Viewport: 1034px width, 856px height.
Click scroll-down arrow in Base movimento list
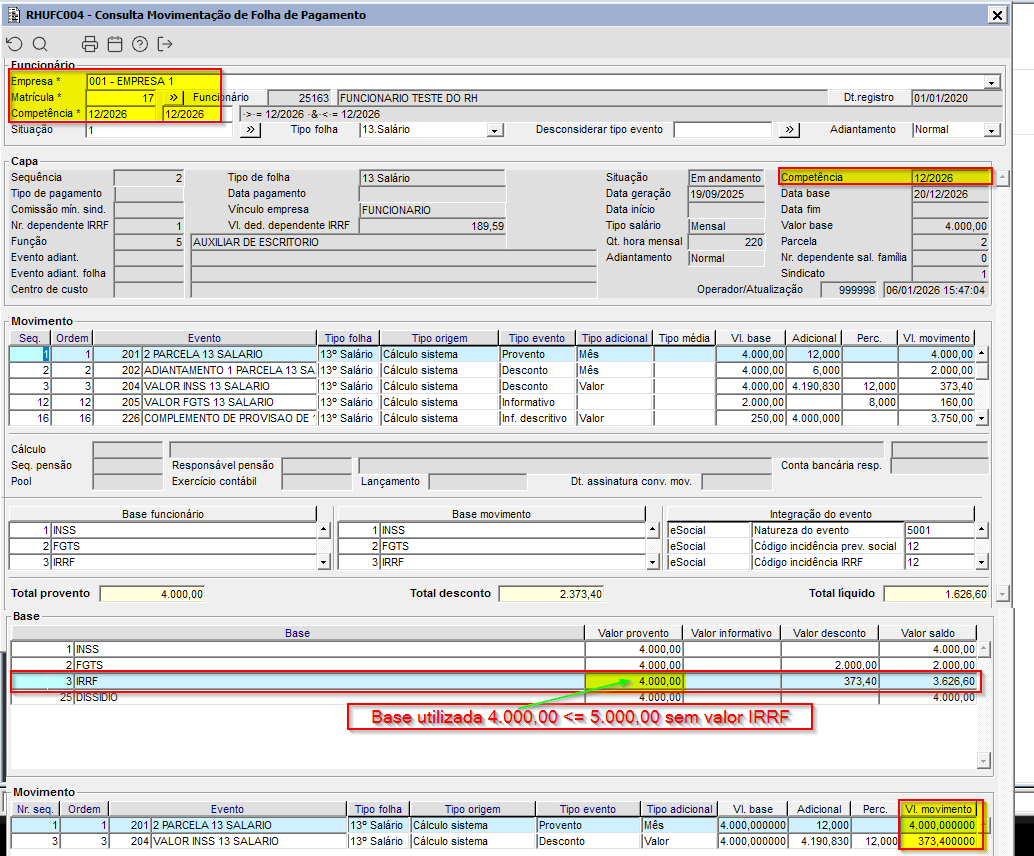[x=652, y=563]
